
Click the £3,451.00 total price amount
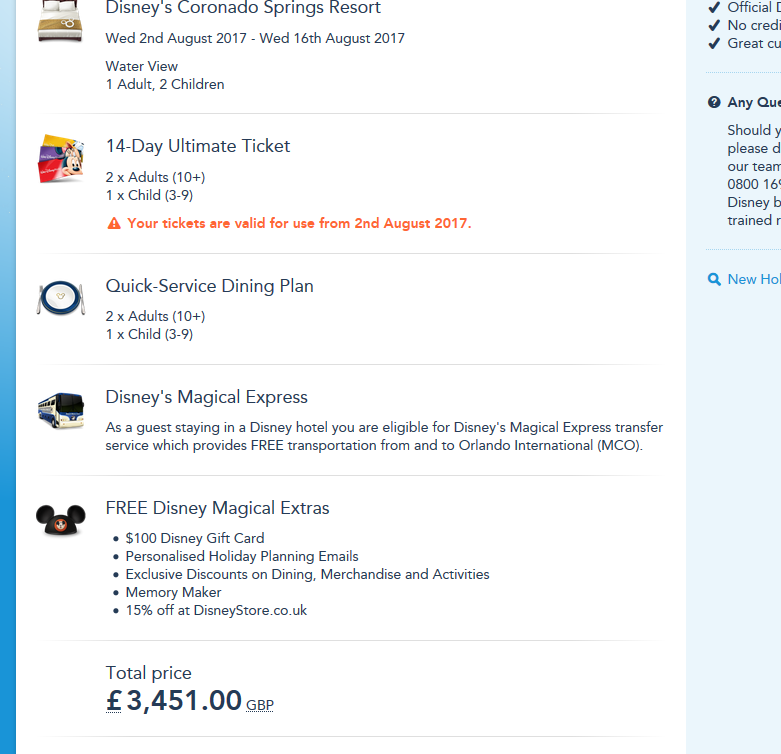[x=175, y=701]
